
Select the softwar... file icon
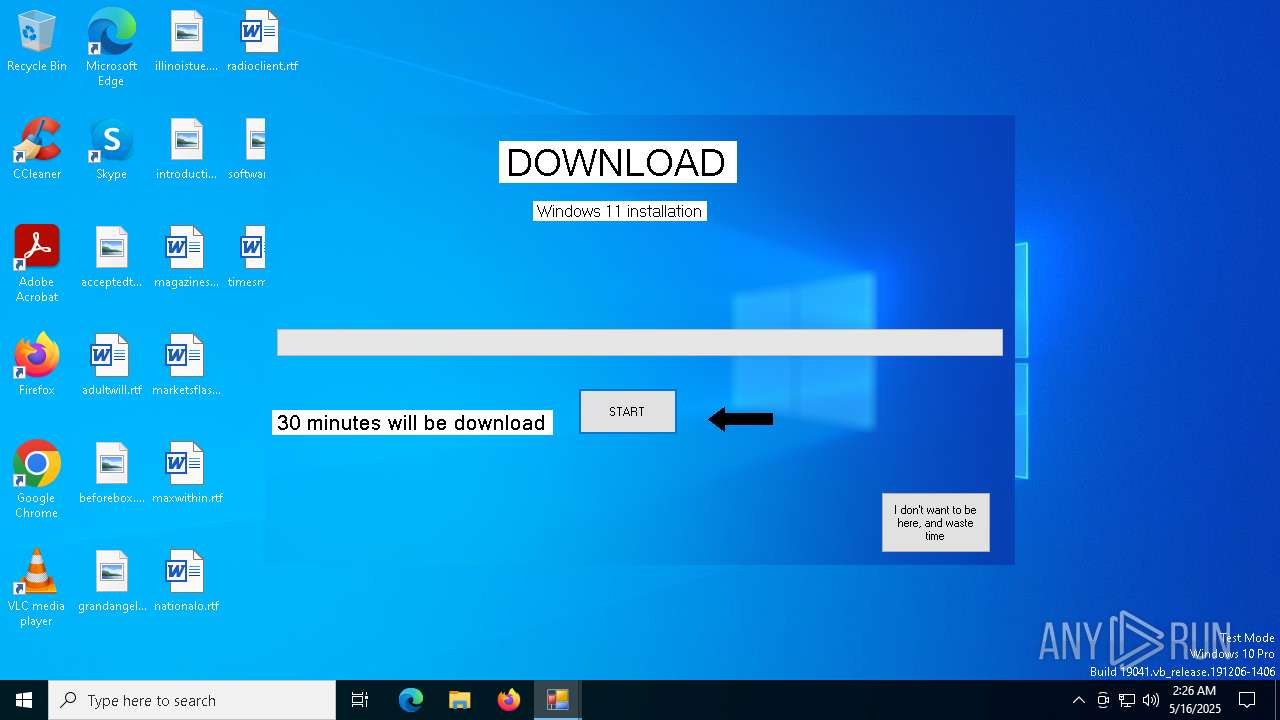click(248, 150)
